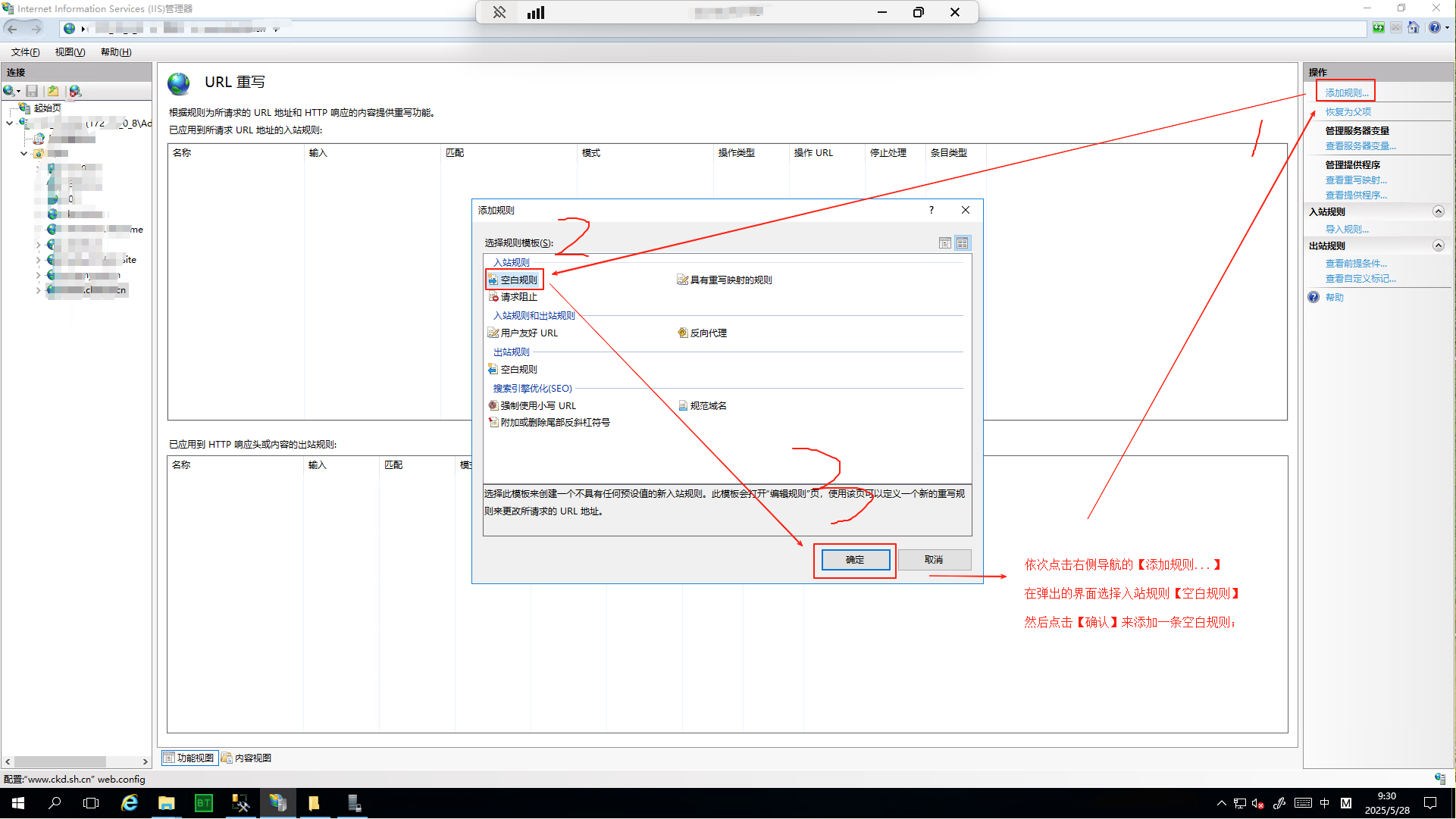Collapse the 入站规则 actions section
Image resolution: width=1456 pixels, height=819 pixels.
(1438, 212)
